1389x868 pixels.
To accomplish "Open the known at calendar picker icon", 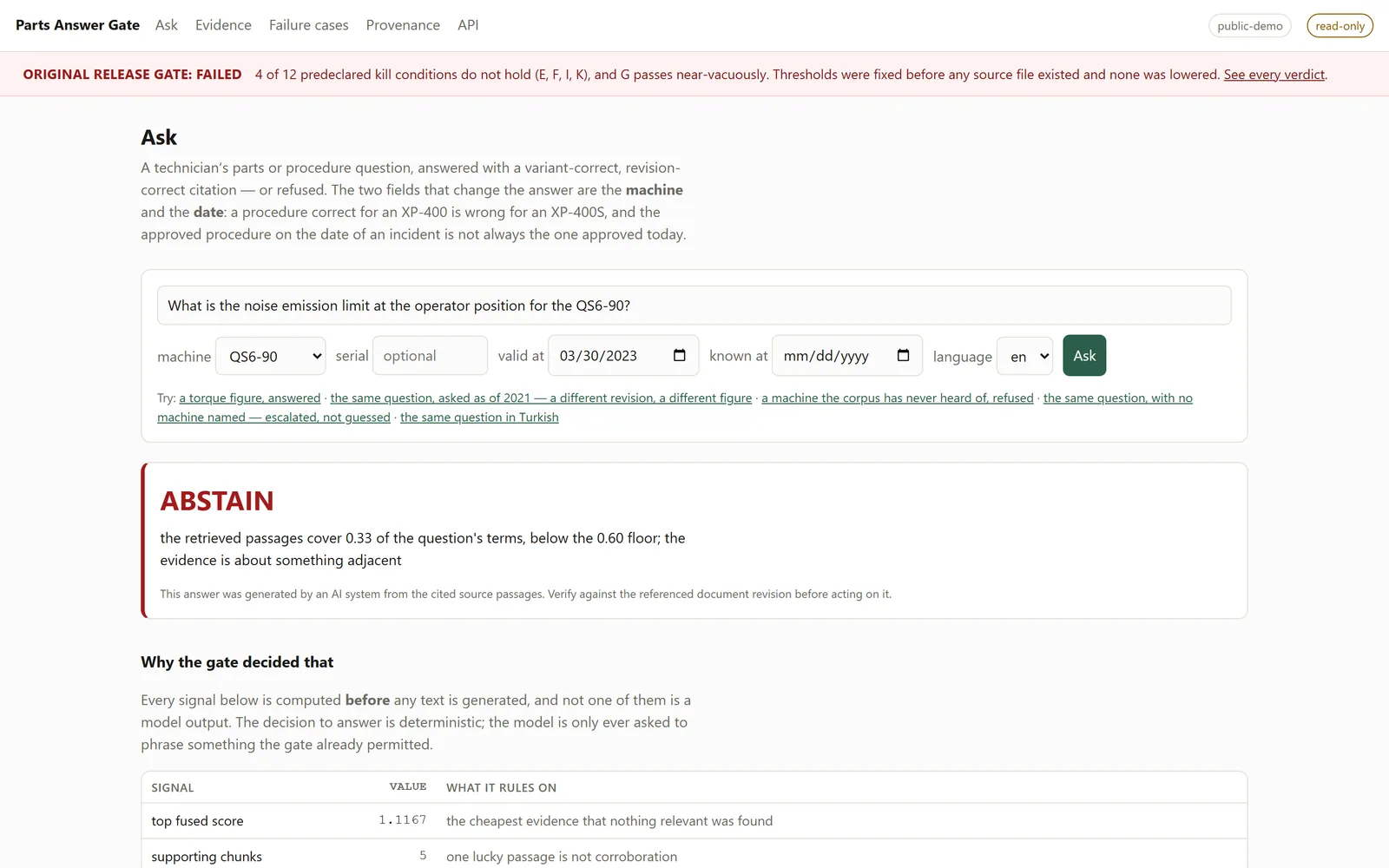I will click(903, 356).
